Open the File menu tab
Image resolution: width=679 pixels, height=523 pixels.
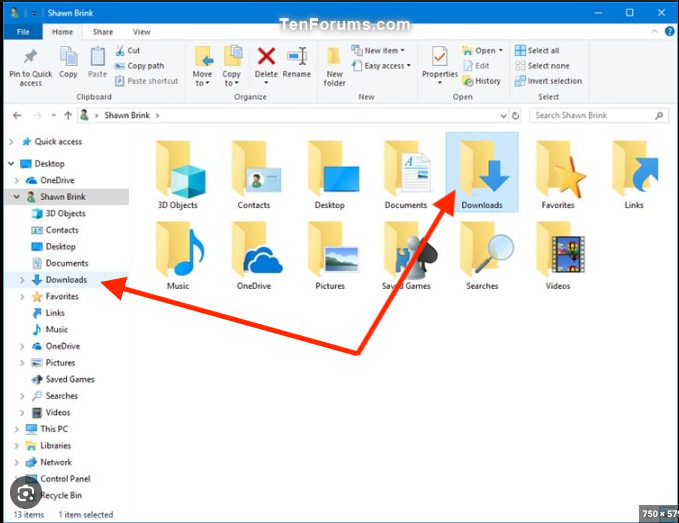[23, 32]
